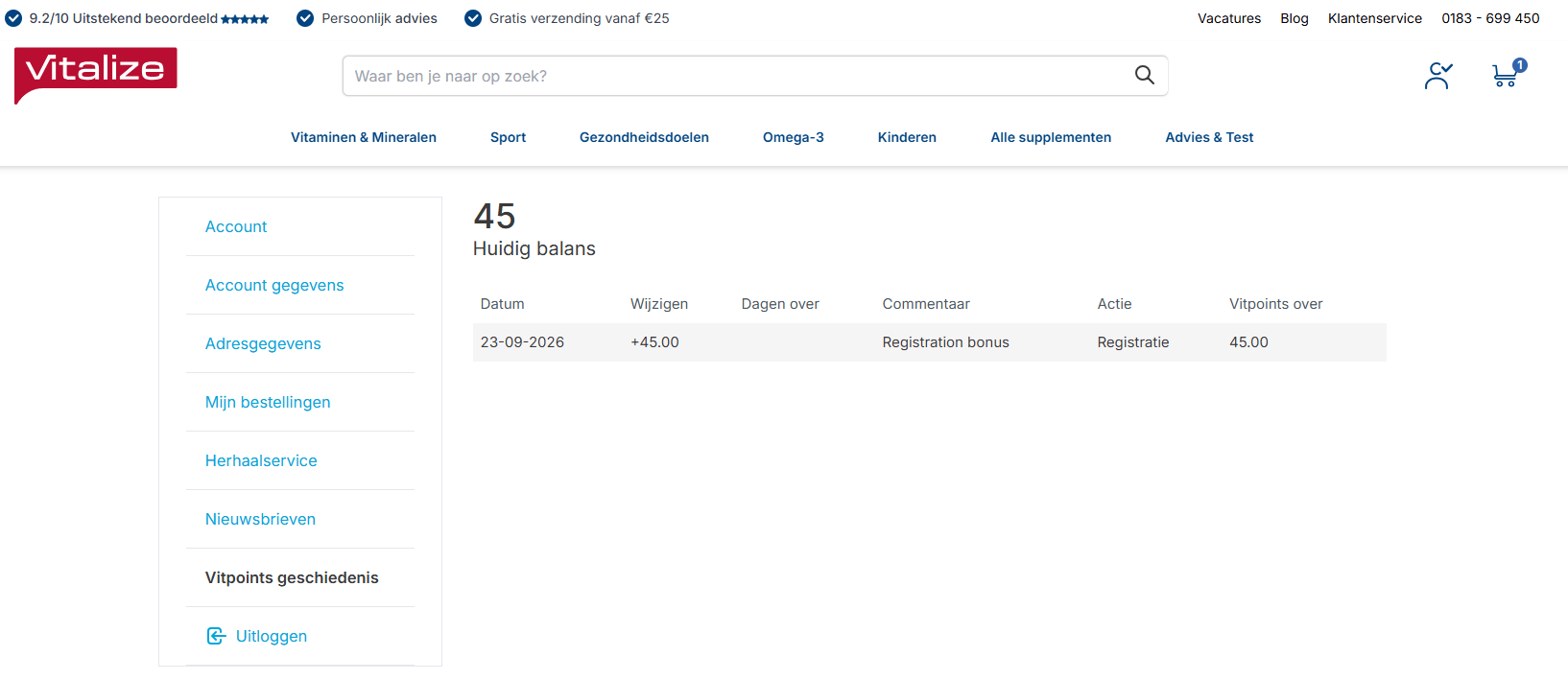This screenshot has height=680, width=1568.
Task: Open Vitaminen & Mineralen menu
Action: click(x=364, y=137)
